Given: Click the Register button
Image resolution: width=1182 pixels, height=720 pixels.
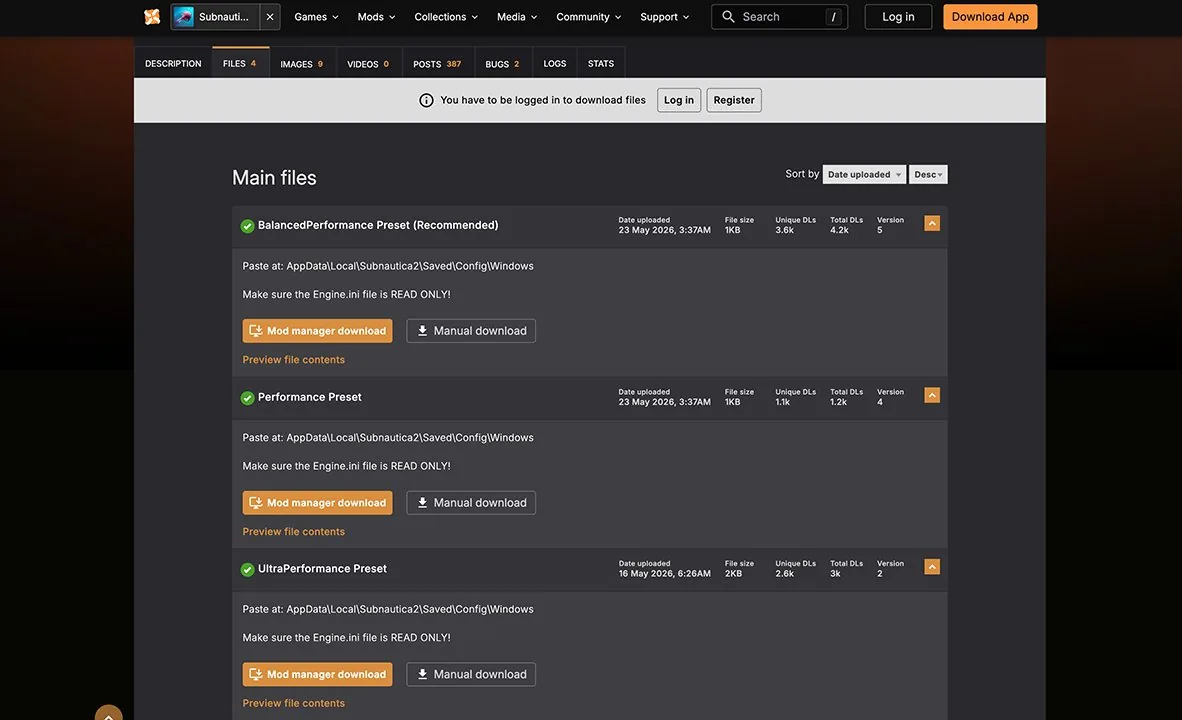Looking at the screenshot, I should pyautogui.click(x=733, y=100).
